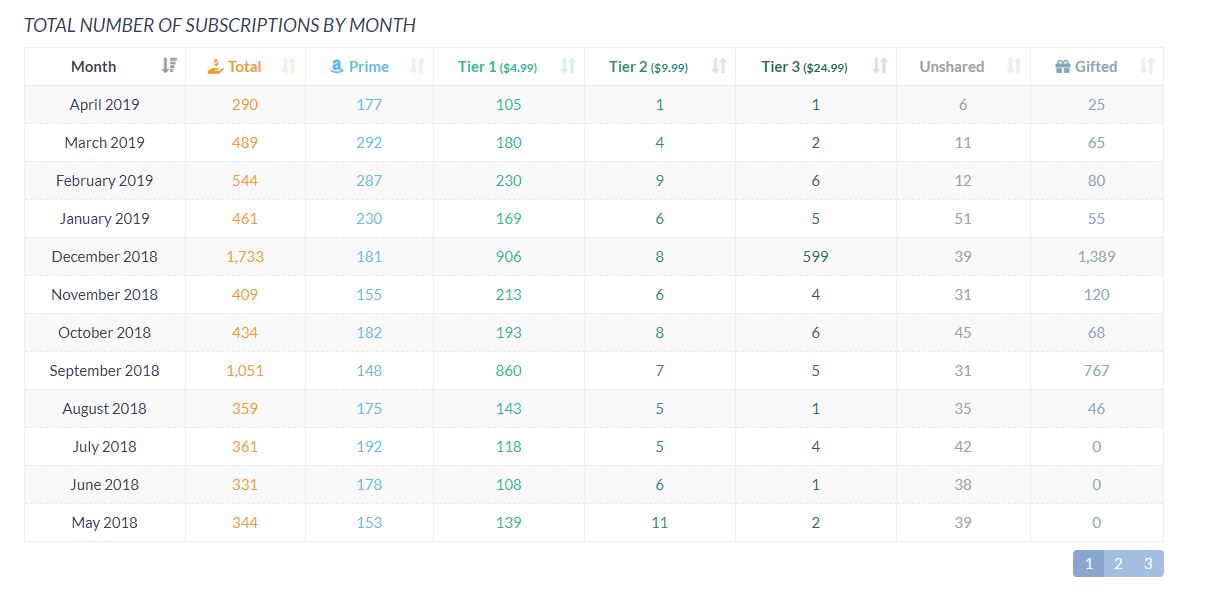Select the October 2018 month cell

(105, 332)
